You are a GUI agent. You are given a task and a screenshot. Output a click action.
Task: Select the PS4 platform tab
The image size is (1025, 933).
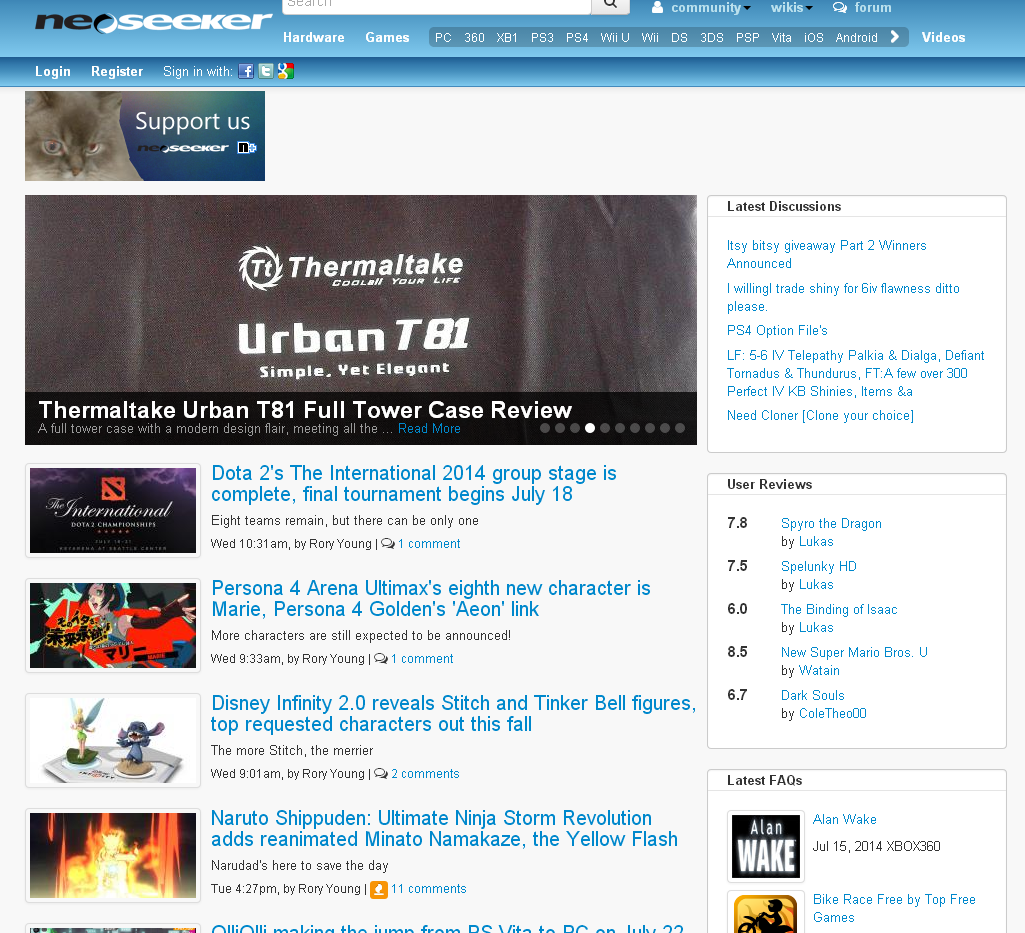tap(577, 38)
